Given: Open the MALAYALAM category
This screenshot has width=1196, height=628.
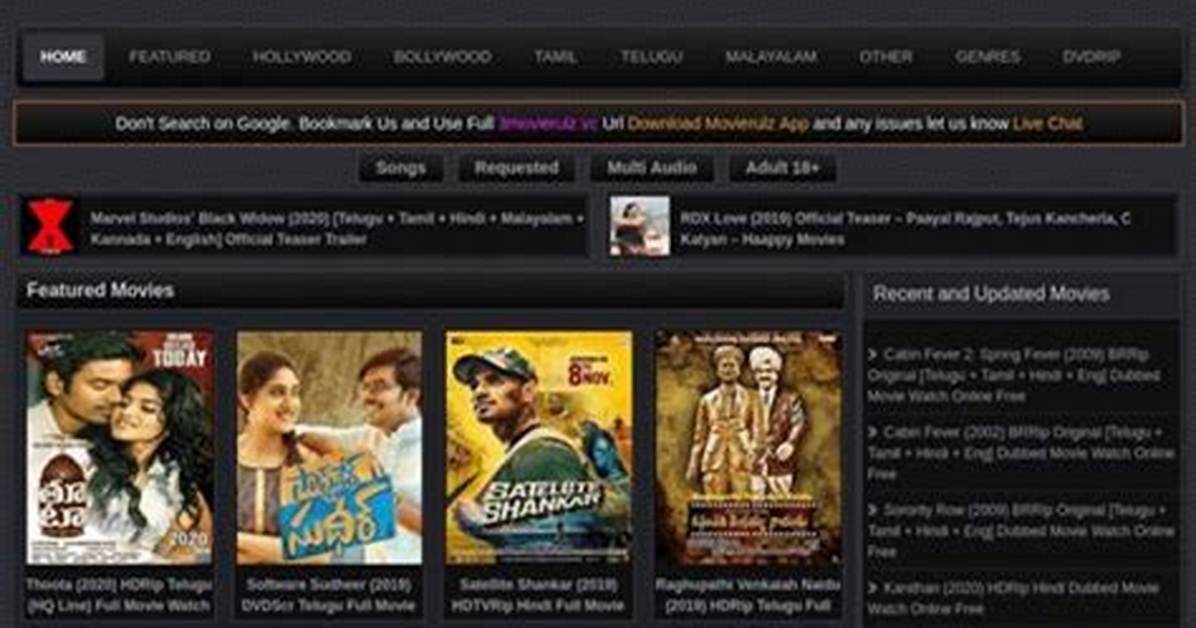Looking at the screenshot, I should click(770, 56).
